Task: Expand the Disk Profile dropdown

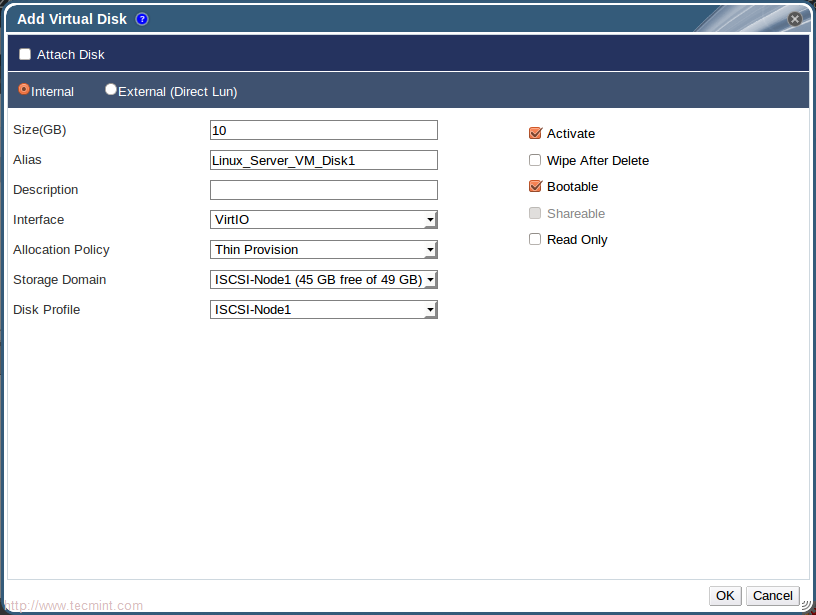Action: tap(324, 310)
